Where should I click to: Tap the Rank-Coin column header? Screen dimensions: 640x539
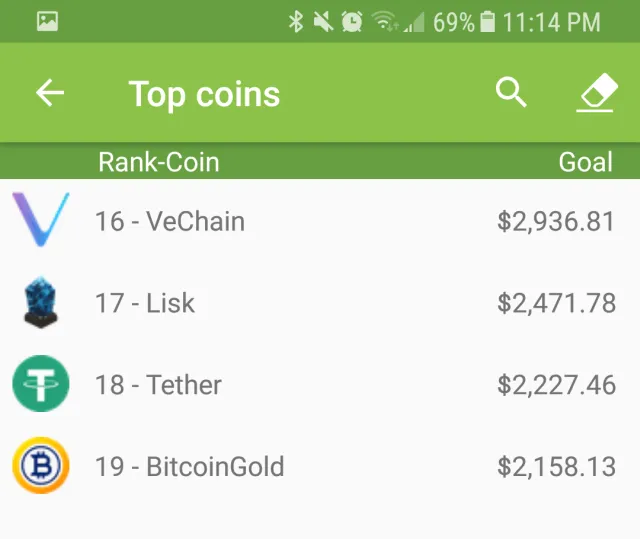point(158,162)
